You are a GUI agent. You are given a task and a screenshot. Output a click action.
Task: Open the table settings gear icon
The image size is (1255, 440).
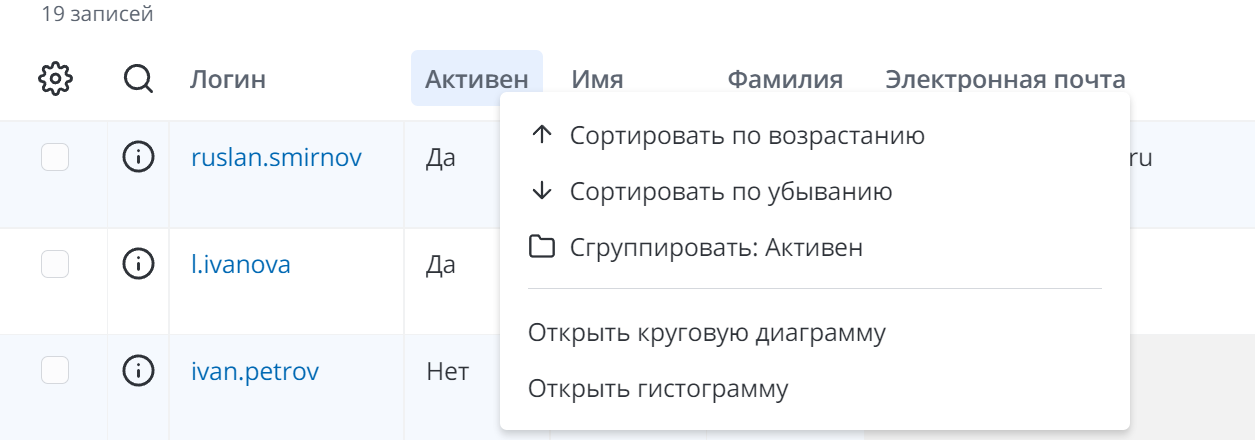pyautogui.click(x=56, y=79)
